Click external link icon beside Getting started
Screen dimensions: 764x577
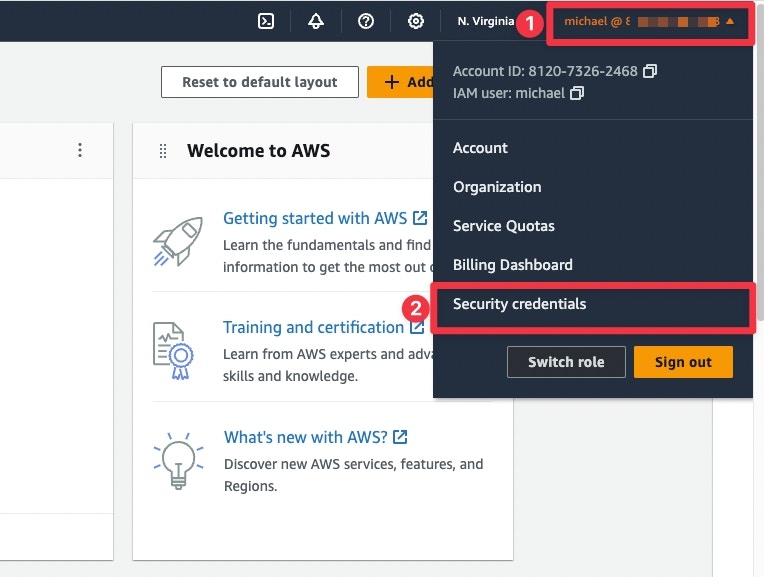[x=420, y=218]
